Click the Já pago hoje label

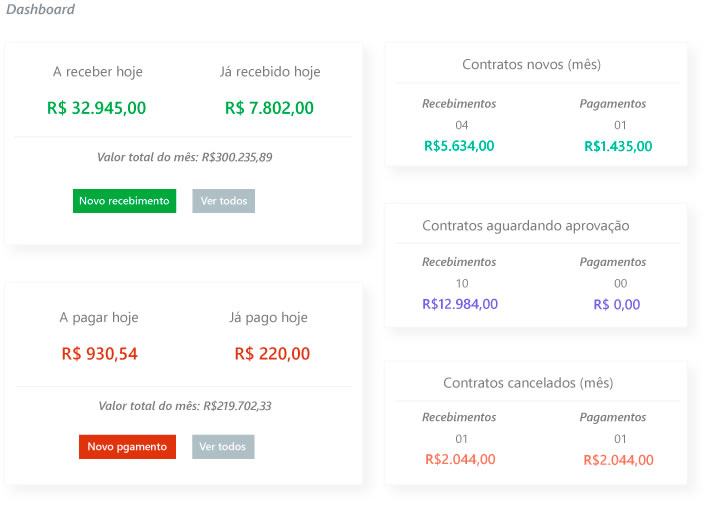pos(268,318)
